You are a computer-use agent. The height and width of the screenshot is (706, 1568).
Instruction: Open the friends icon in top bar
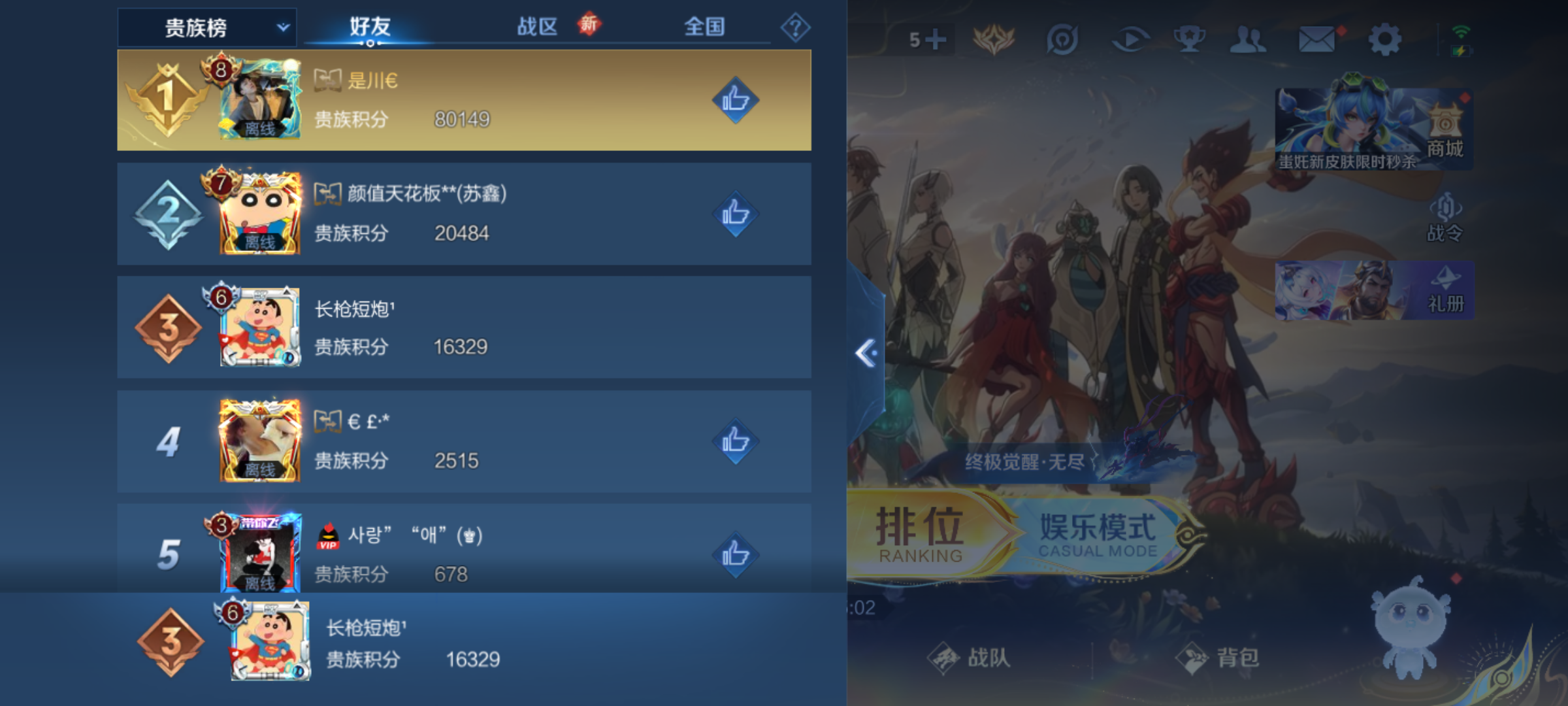(x=1248, y=39)
